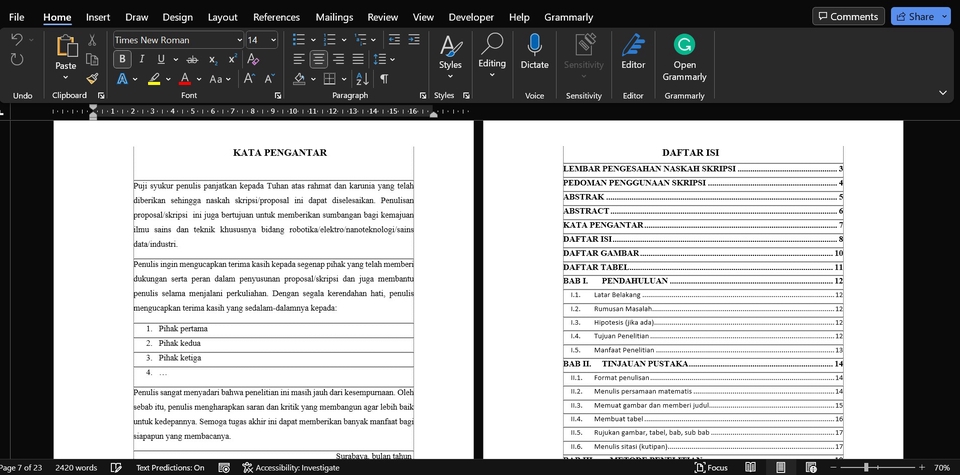The width and height of the screenshot is (960, 475).
Task: Click the Text Effects glowing A icon
Action: pos(122,79)
